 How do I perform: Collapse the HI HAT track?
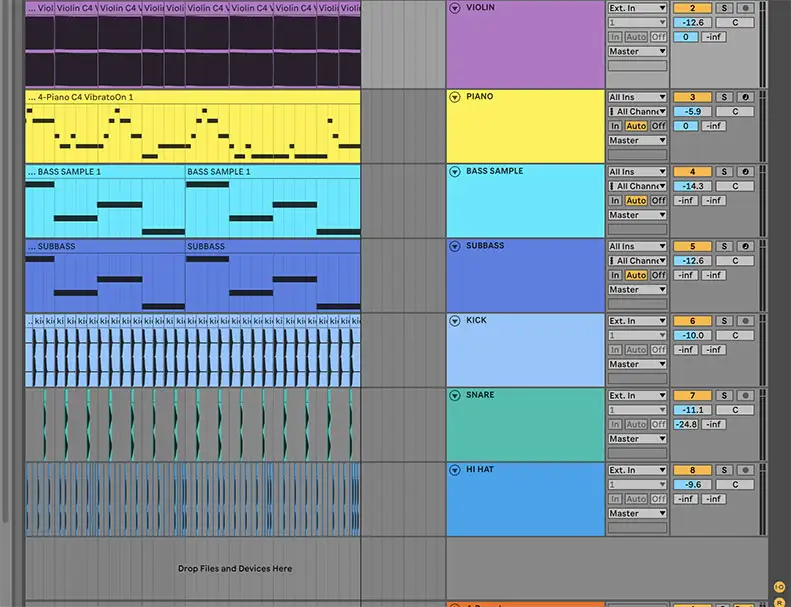[455, 470]
